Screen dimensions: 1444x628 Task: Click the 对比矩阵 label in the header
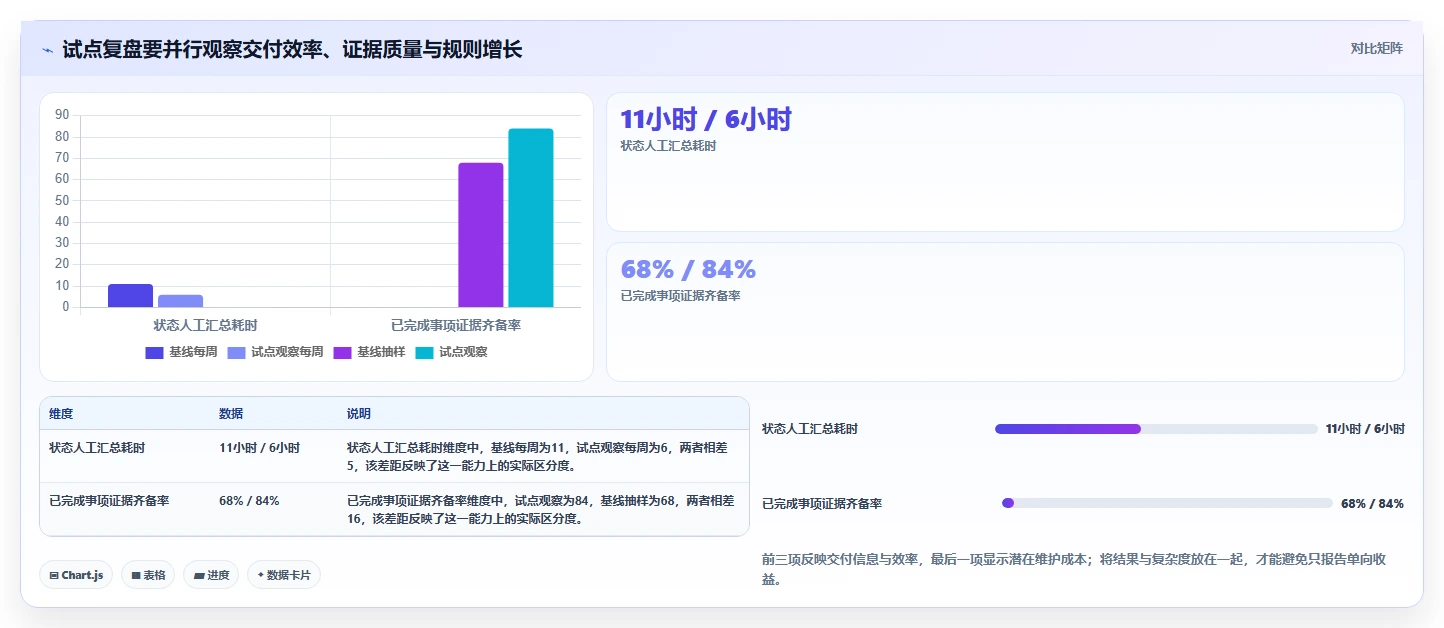pos(1376,48)
